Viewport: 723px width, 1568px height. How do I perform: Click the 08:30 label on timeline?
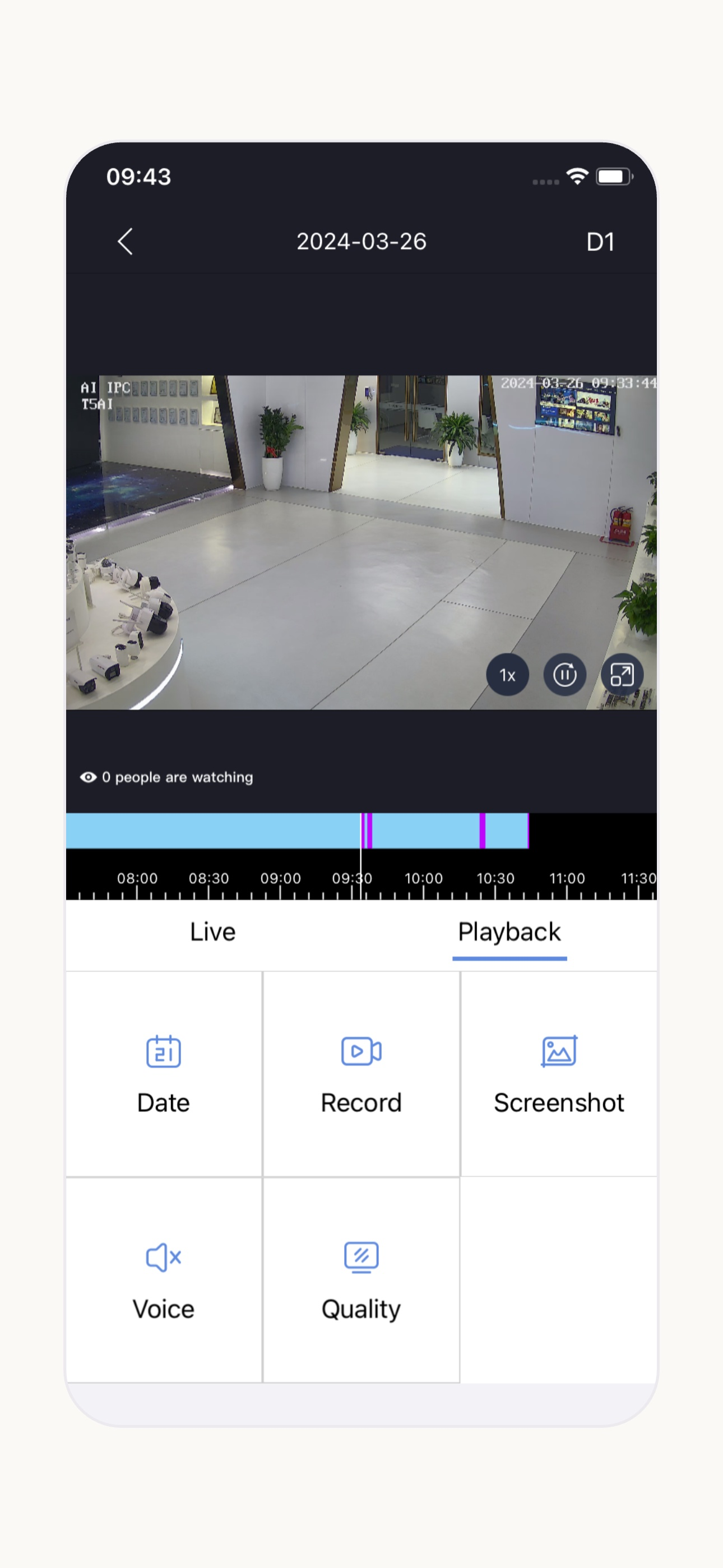(x=208, y=878)
